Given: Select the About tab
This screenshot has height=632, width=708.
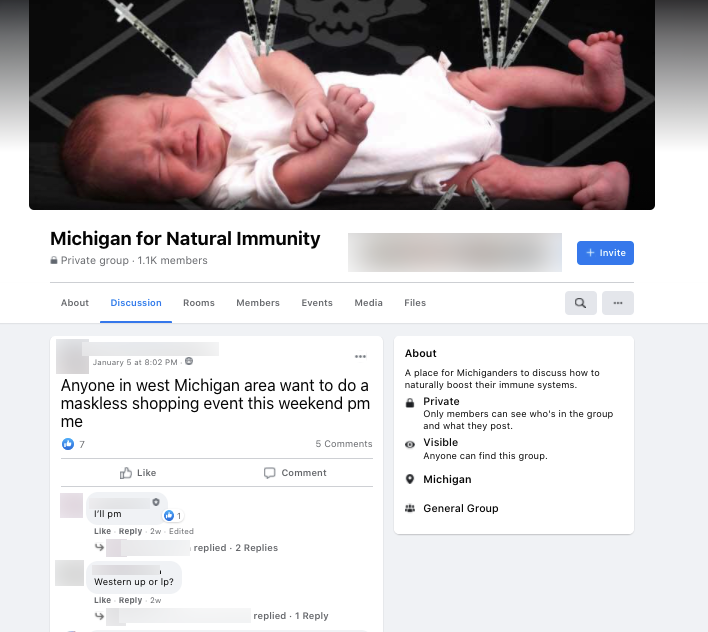Looking at the screenshot, I should point(75,303).
